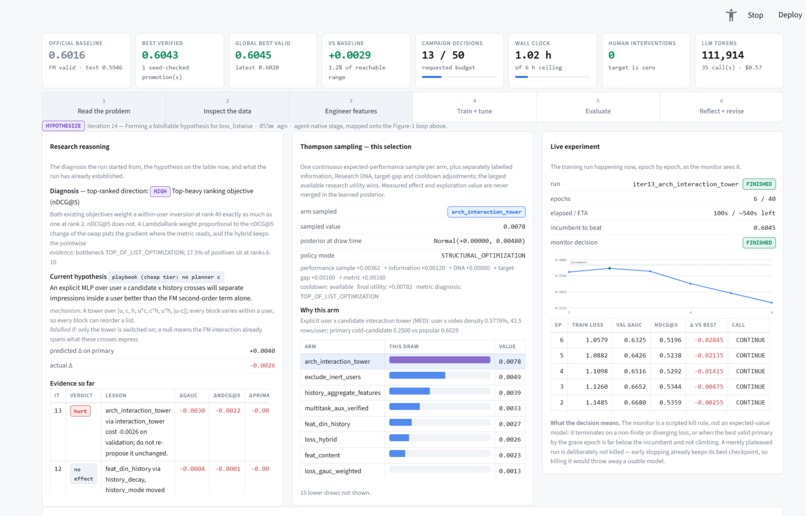Click the FINISHED badge in monitor decision row
806x516 pixels.
pyautogui.click(x=759, y=243)
